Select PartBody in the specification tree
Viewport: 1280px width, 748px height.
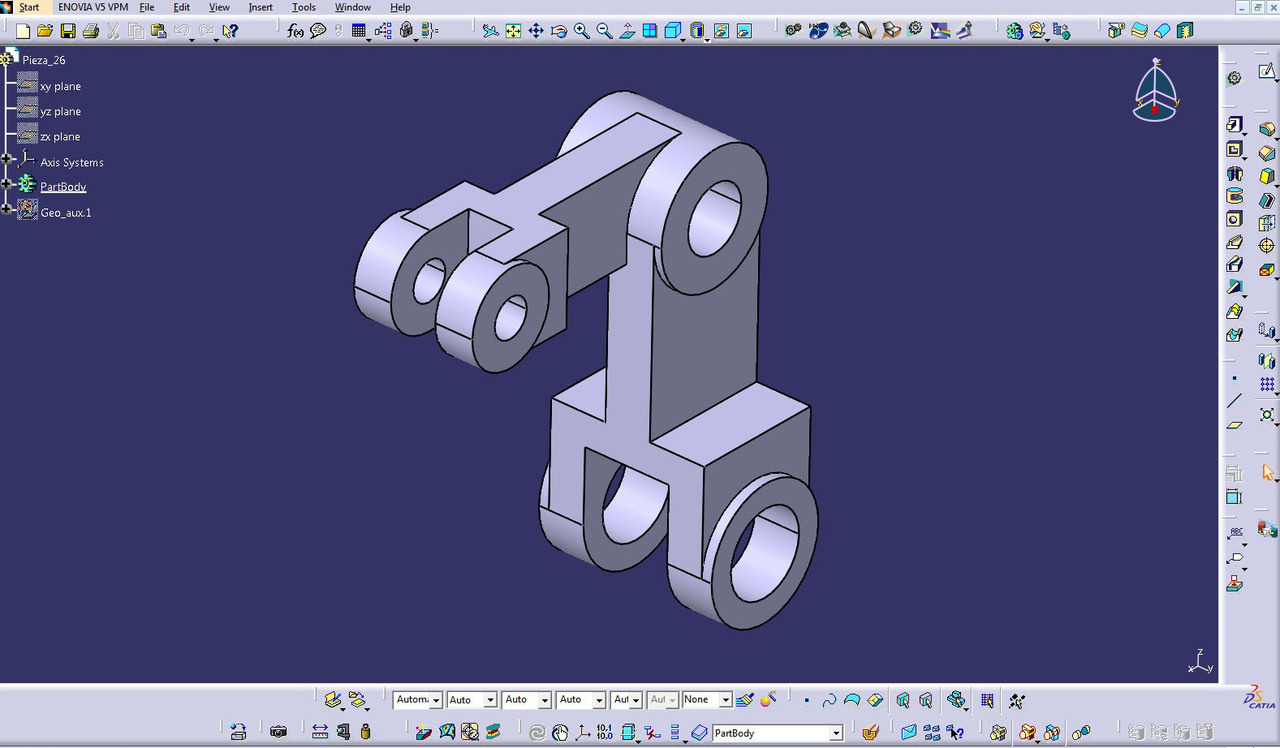click(x=63, y=187)
